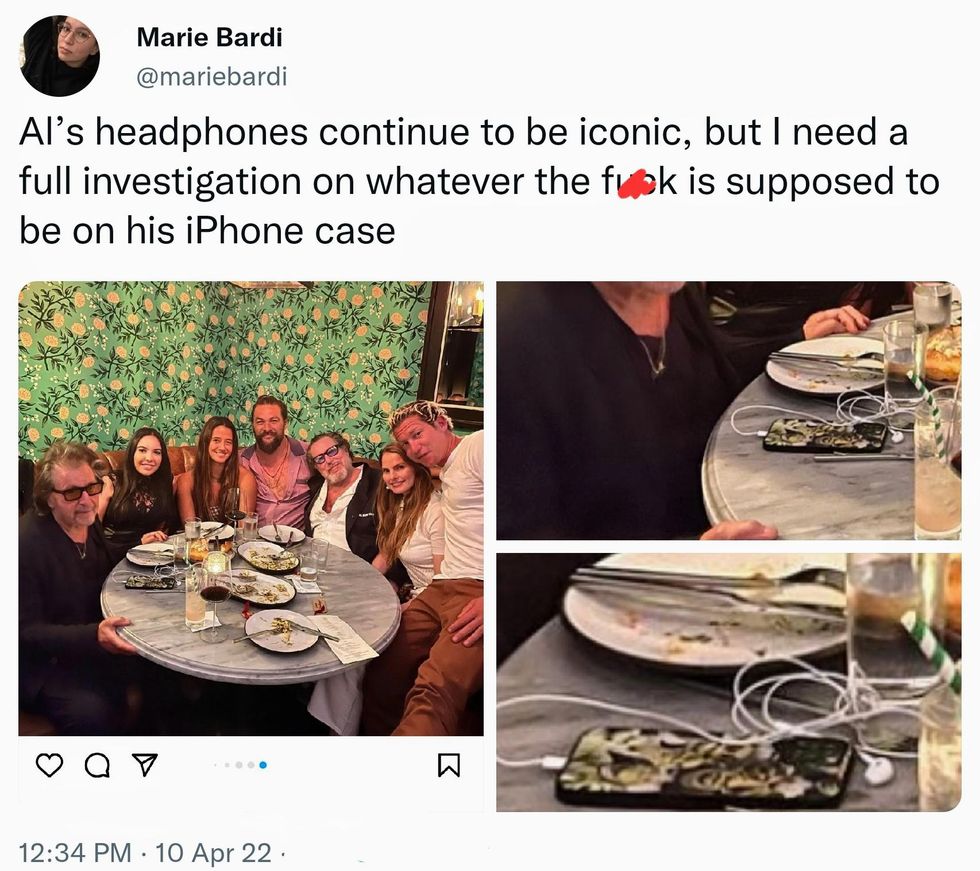Click the red scribble over censored word
The width and height of the screenshot is (980, 871).
click(x=632, y=184)
